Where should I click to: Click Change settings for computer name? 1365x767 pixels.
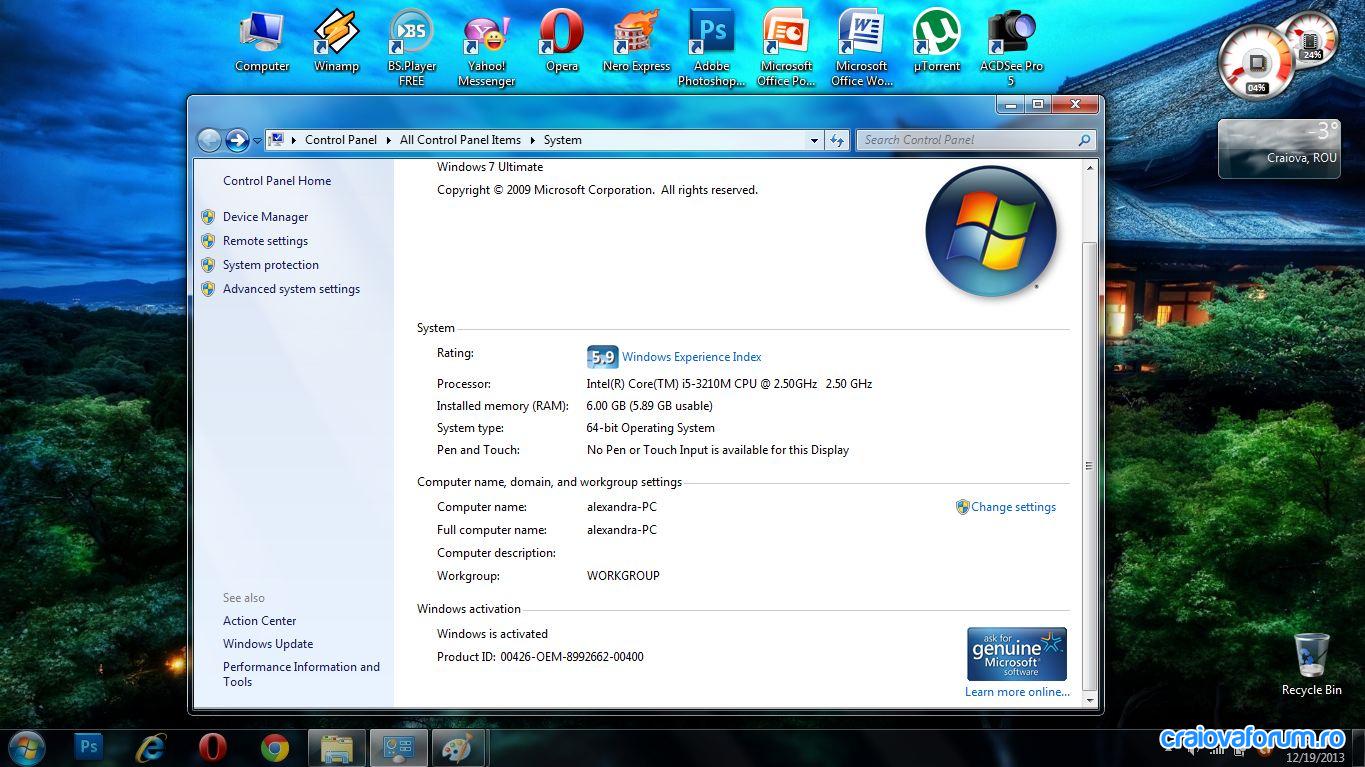pyautogui.click(x=1013, y=507)
